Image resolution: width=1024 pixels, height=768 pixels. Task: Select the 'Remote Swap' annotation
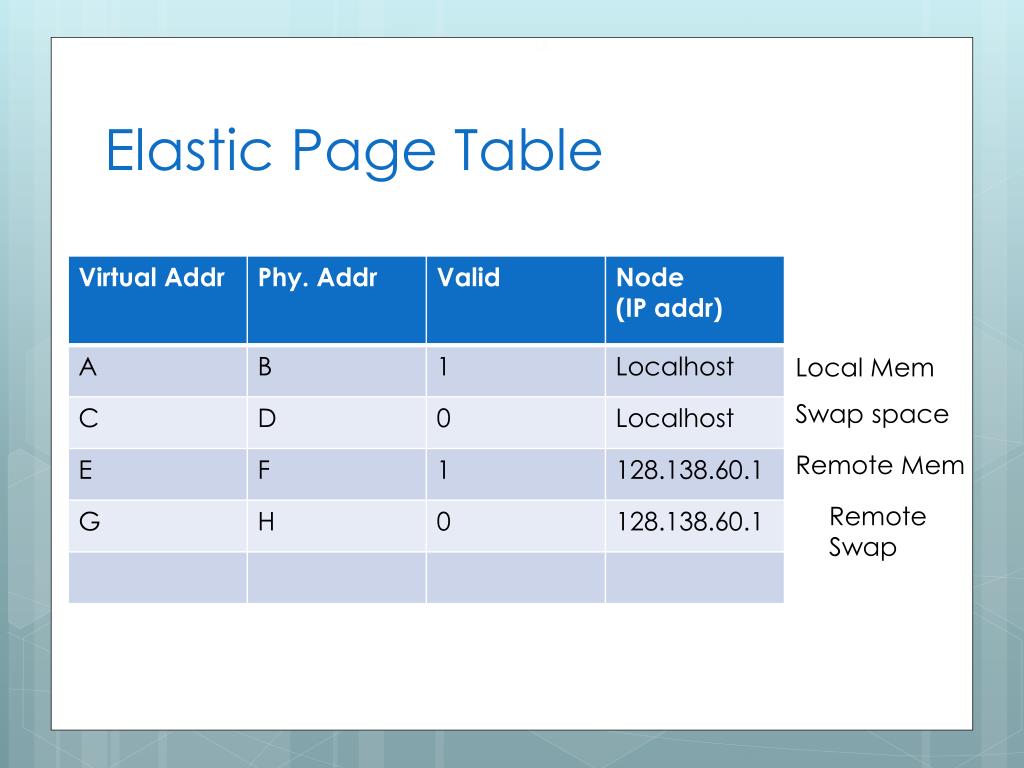point(878,532)
